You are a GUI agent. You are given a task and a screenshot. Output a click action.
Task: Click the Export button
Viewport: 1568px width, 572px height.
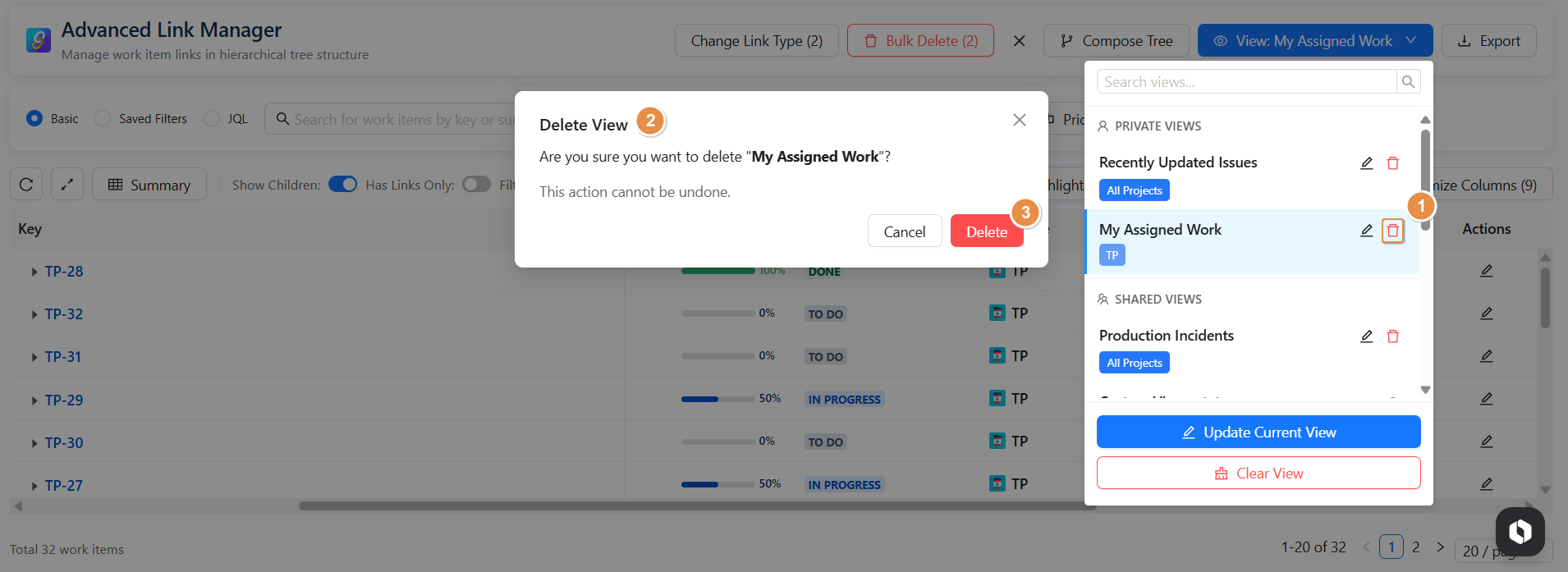1489,40
